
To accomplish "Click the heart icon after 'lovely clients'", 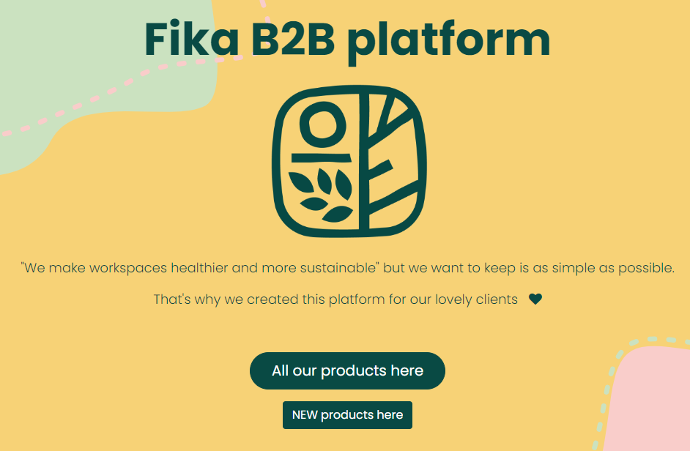I will point(535,299).
